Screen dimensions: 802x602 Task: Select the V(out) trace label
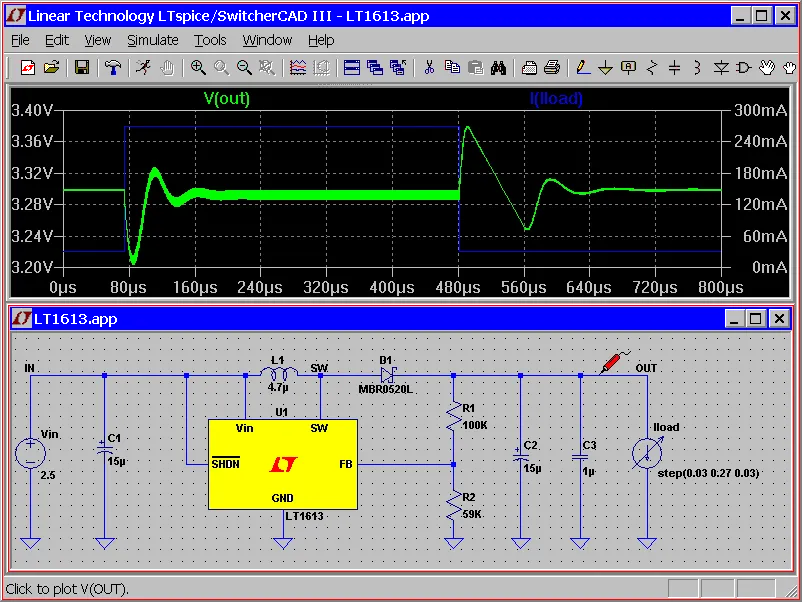(x=226, y=99)
